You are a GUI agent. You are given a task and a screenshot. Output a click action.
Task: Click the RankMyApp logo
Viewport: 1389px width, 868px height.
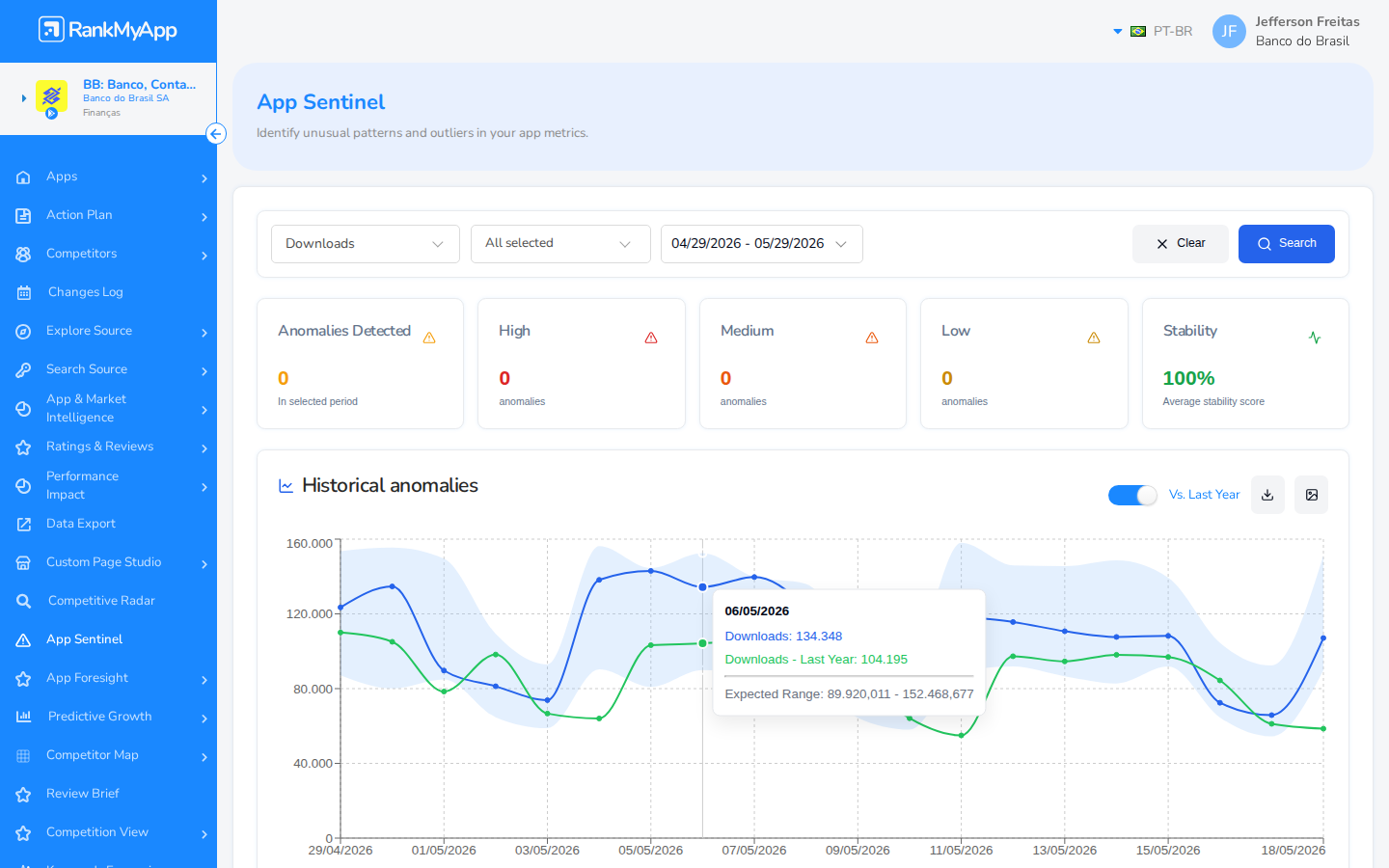(108, 30)
